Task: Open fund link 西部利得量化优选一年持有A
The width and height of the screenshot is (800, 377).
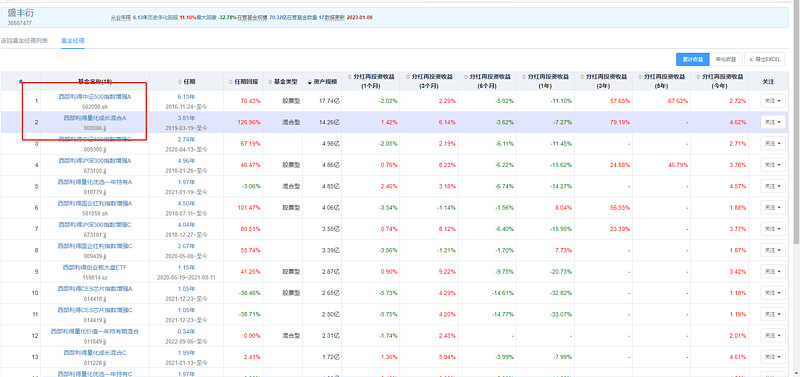Action: tap(95, 182)
